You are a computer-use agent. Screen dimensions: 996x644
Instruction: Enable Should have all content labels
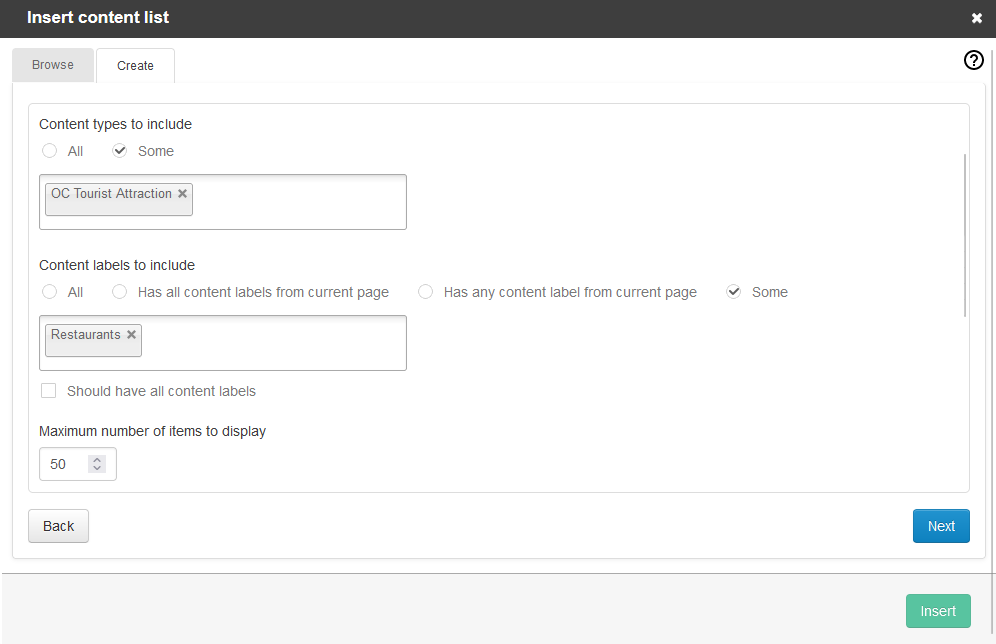[48, 390]
